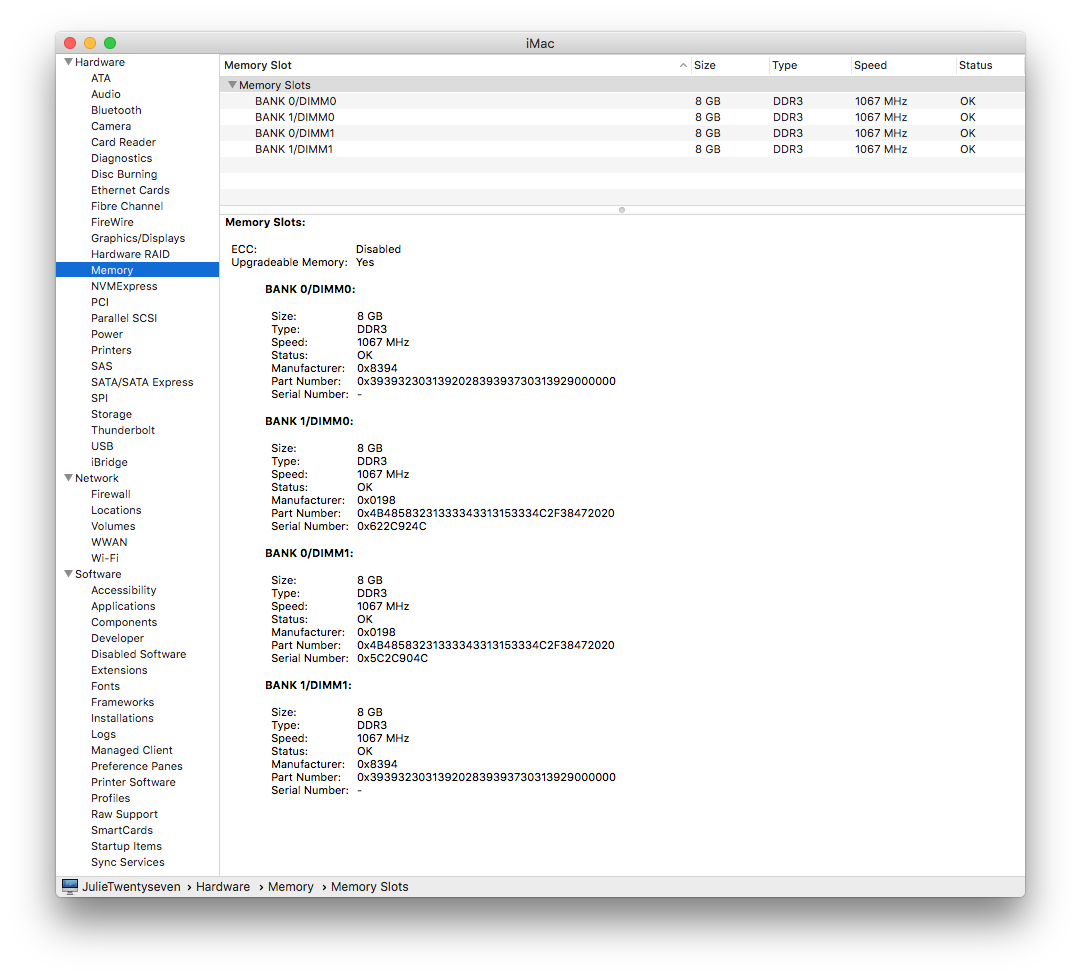Select Volumes under Network
Image resolution: width=1081 pixels, height=977 pixels.
(113, 526)
